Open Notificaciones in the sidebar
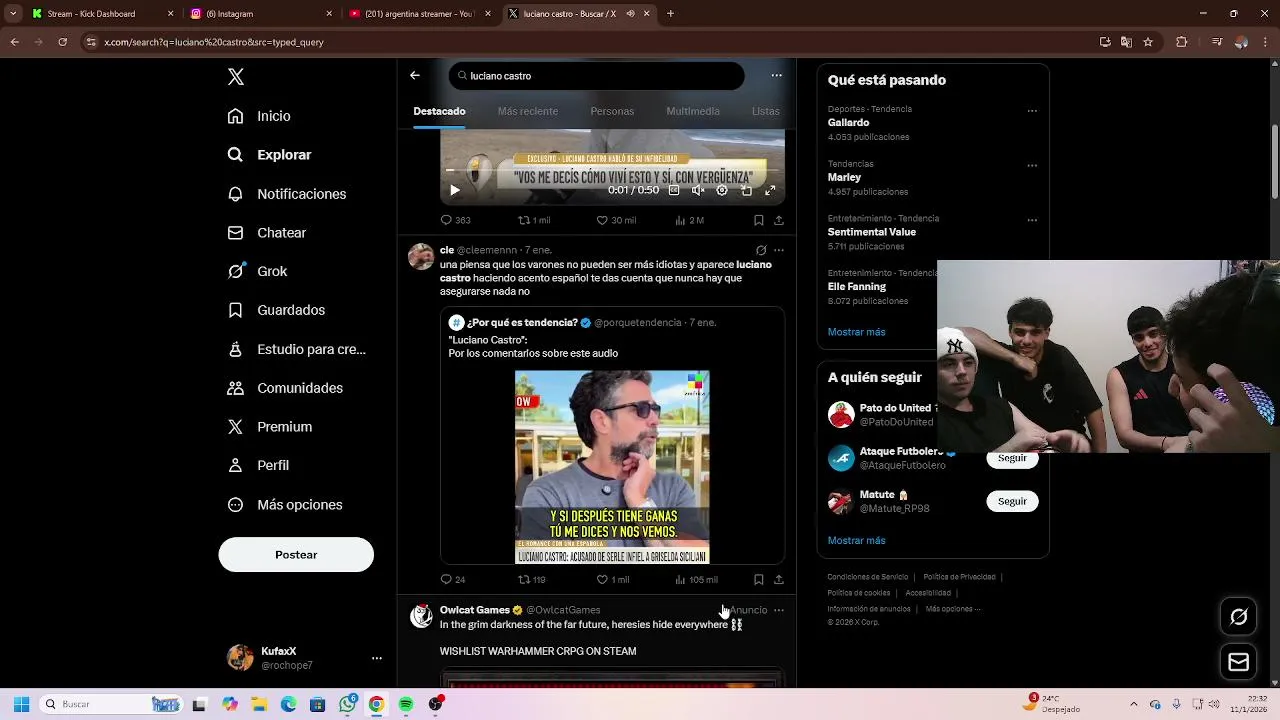 coord(286,194)
